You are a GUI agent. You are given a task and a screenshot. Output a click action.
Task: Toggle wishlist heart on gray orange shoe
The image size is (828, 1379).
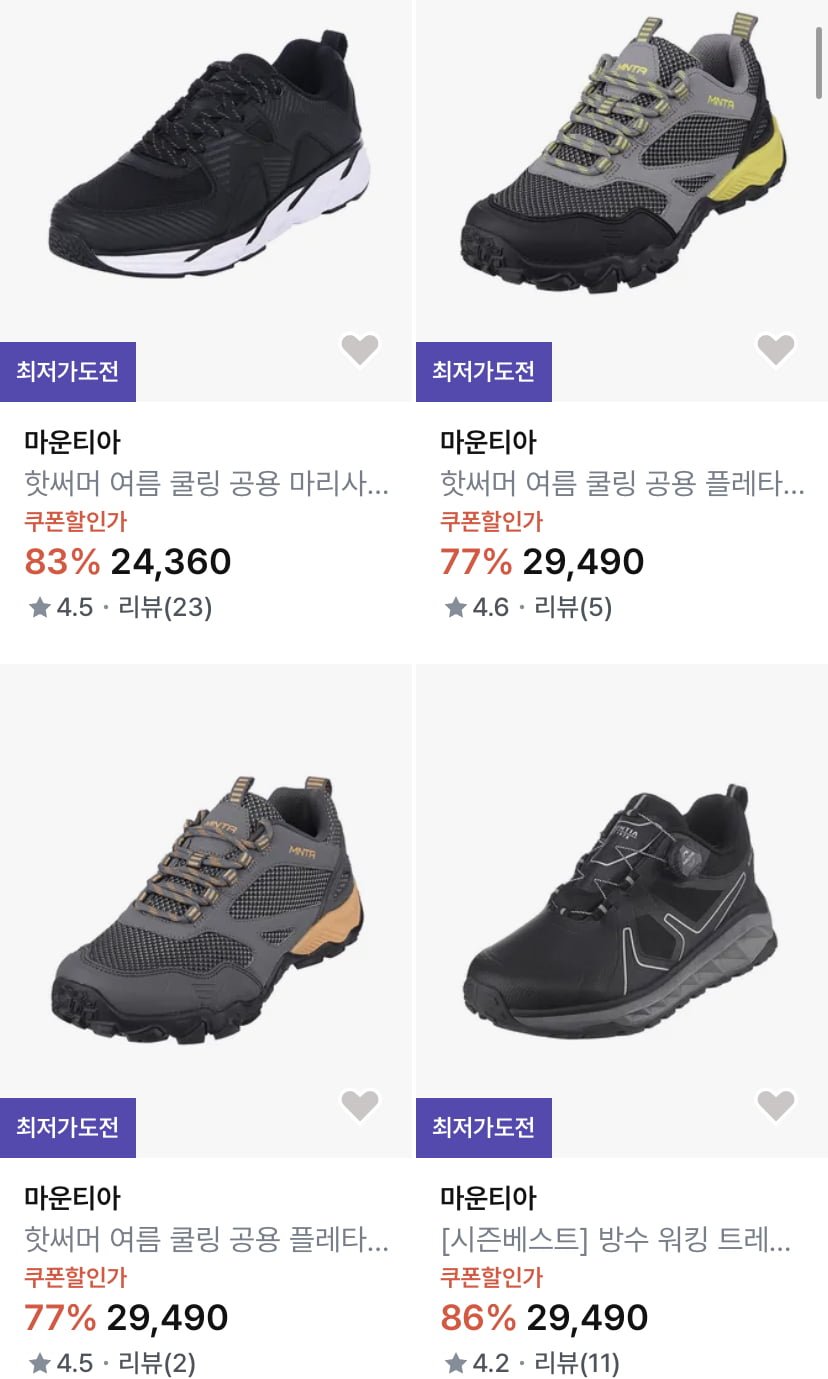[x=360, y=1105]
